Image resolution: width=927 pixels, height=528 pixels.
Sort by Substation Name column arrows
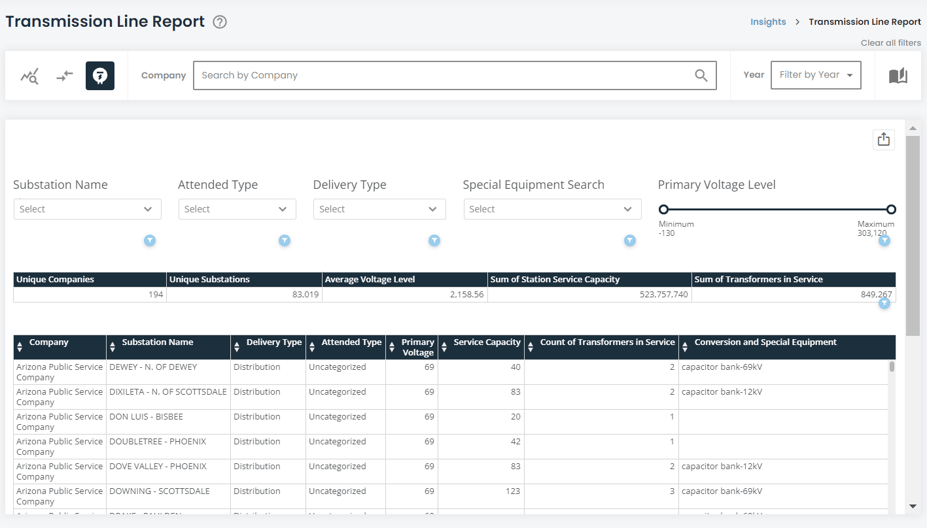(112, 348)
